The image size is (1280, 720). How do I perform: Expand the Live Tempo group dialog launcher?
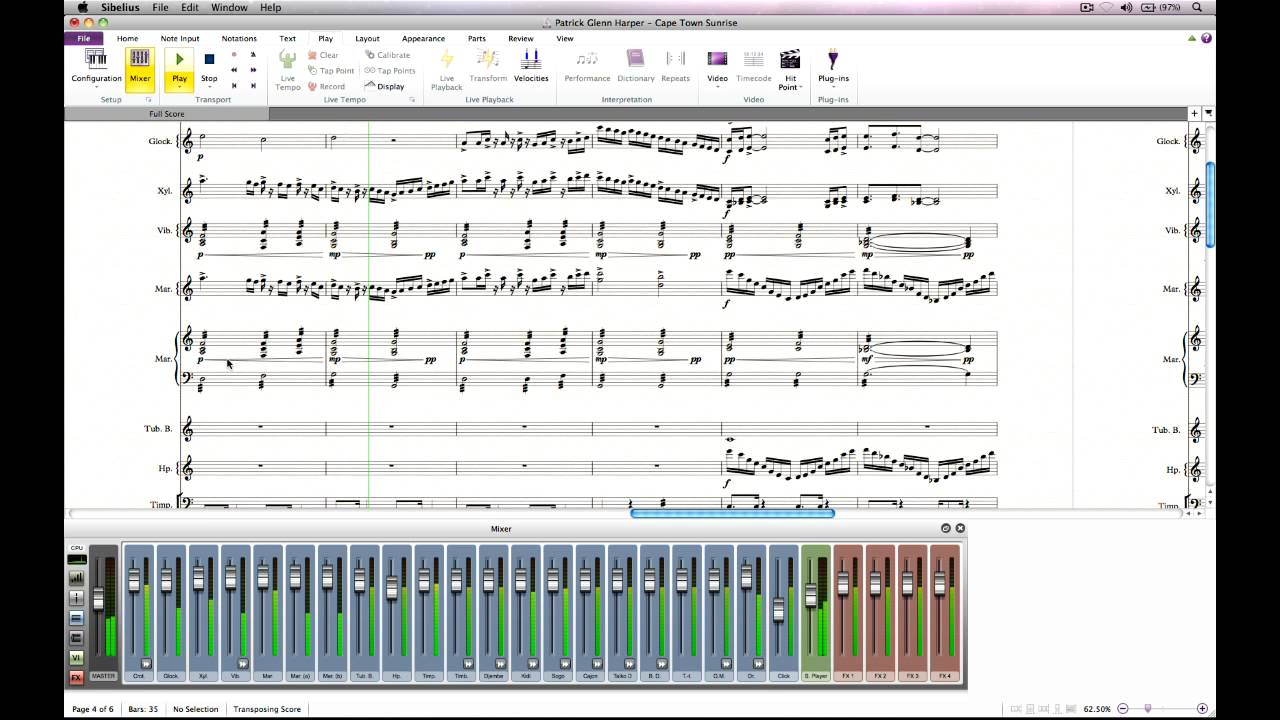pos(412,100)
